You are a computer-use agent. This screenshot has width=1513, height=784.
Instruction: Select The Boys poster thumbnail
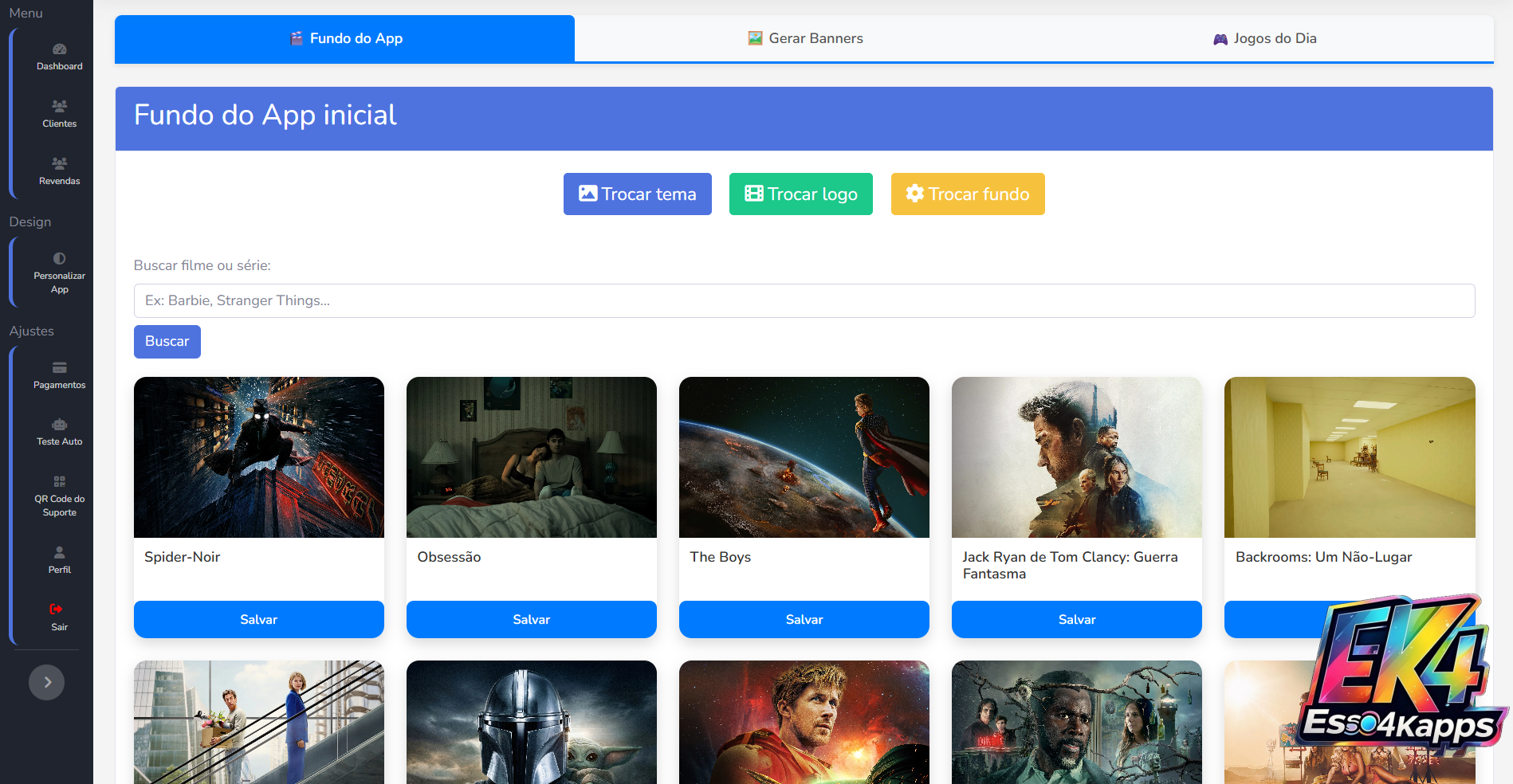click(804, 457)
